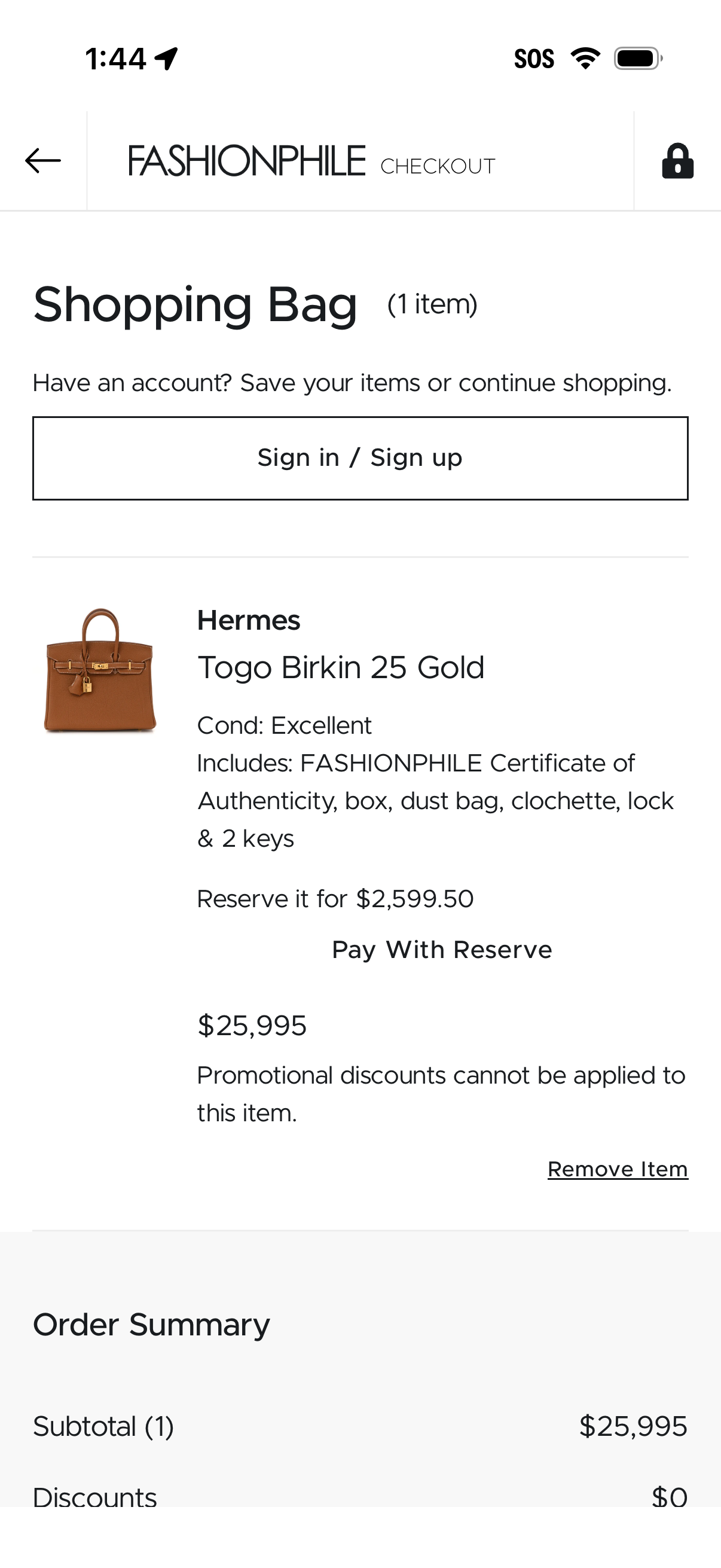Tap the Hermes brand name
Screen dimensions: 721x1568
pyautogui.click(x=248, y=620)
